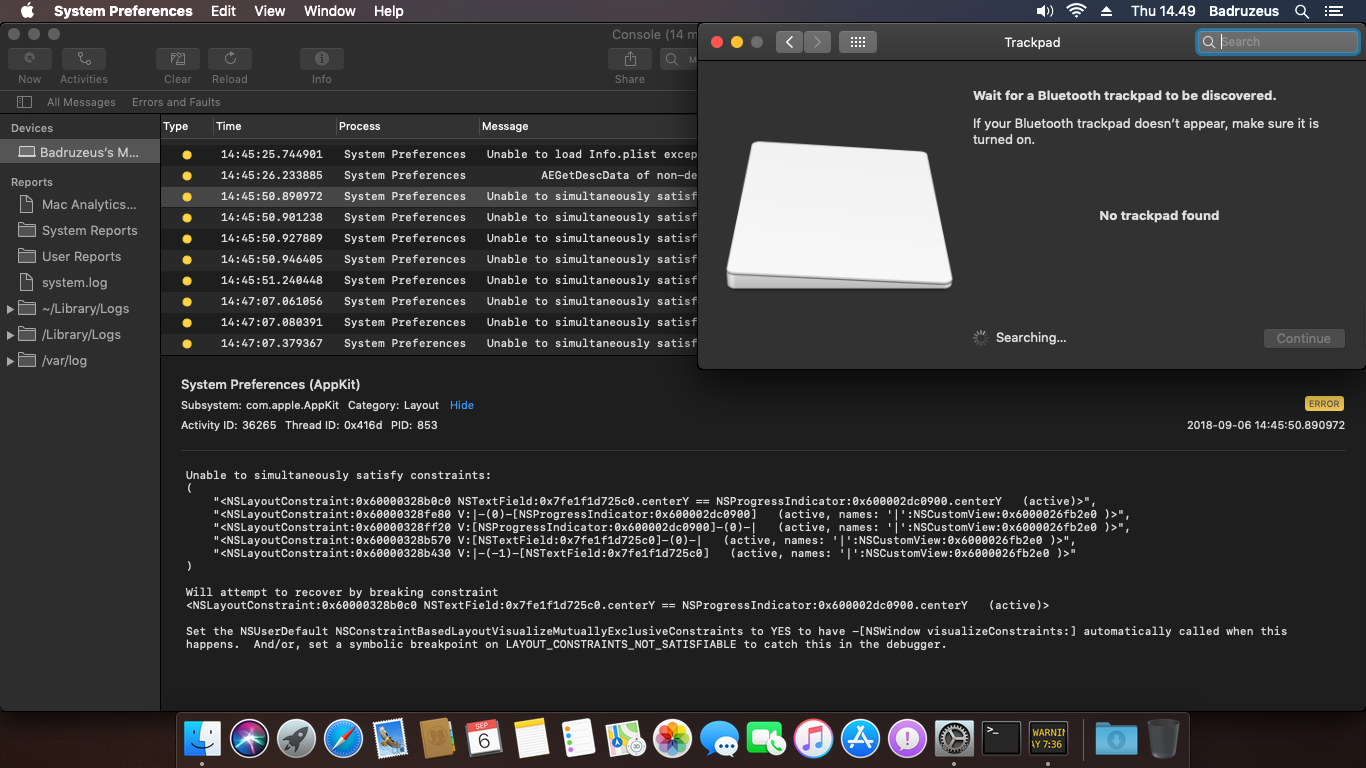Open Notes from the Dock
The width and height of the screenshot is (1366, 768).
coord(531,739)
